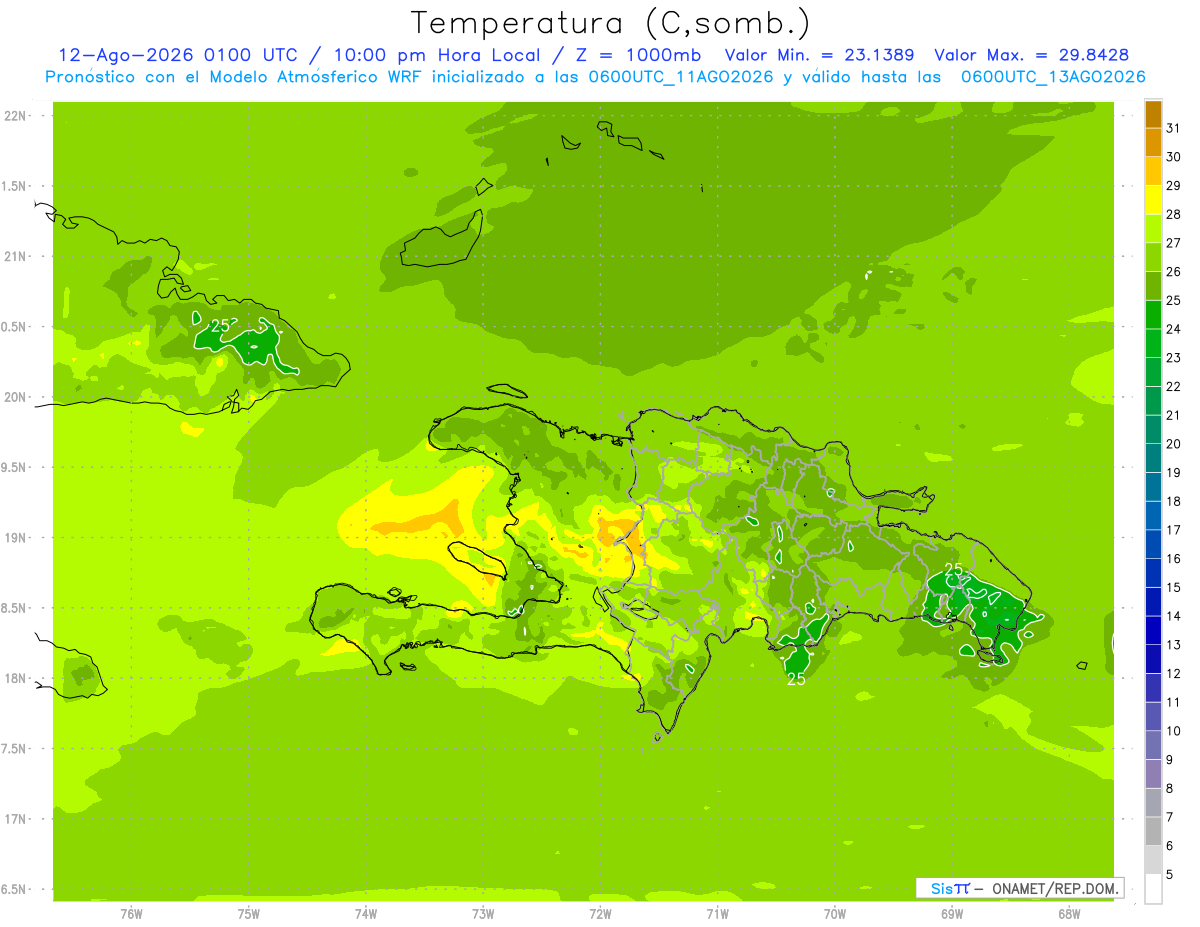Select the "6.5N" latitude tick label

[16, 889]
